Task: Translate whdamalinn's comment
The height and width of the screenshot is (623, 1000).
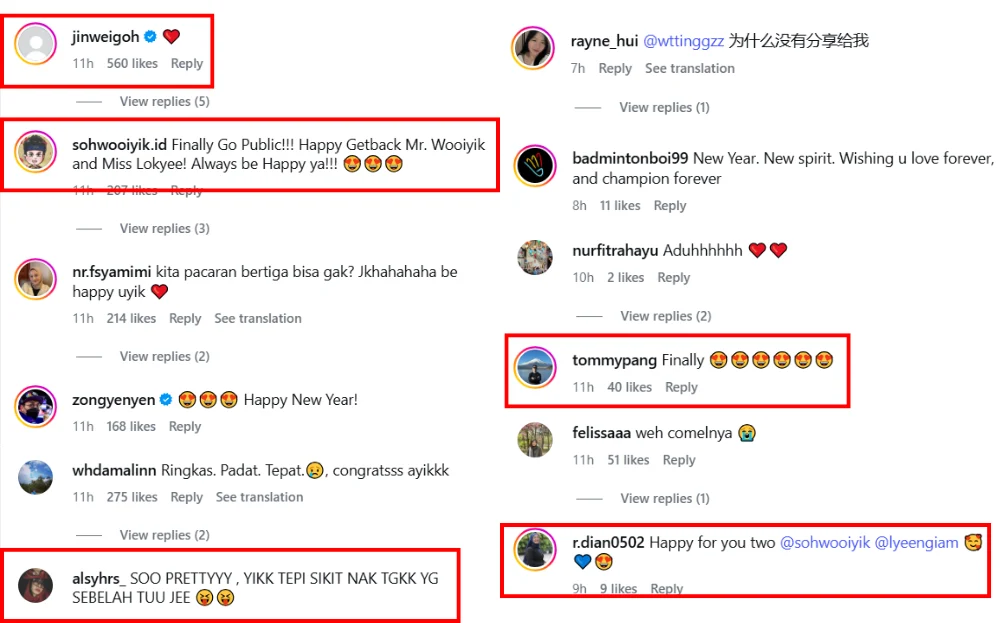Action: point(259,497)
